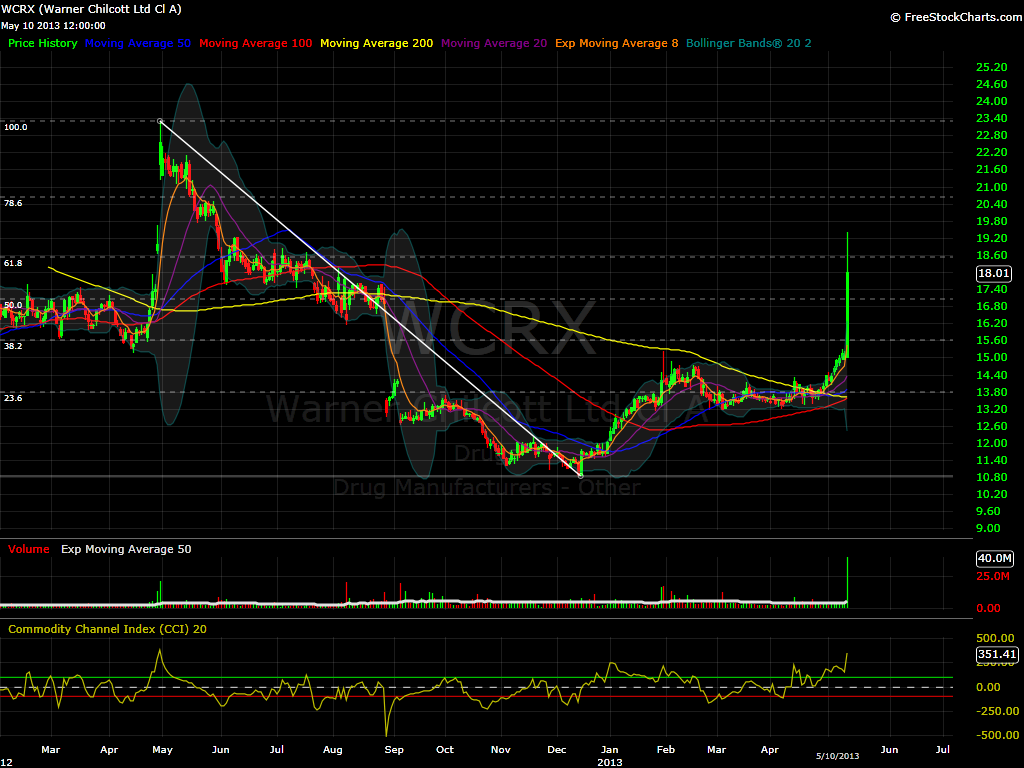Click the Oct label on the time axis
Screen dimensions: 1024x768
pos(445,750)
